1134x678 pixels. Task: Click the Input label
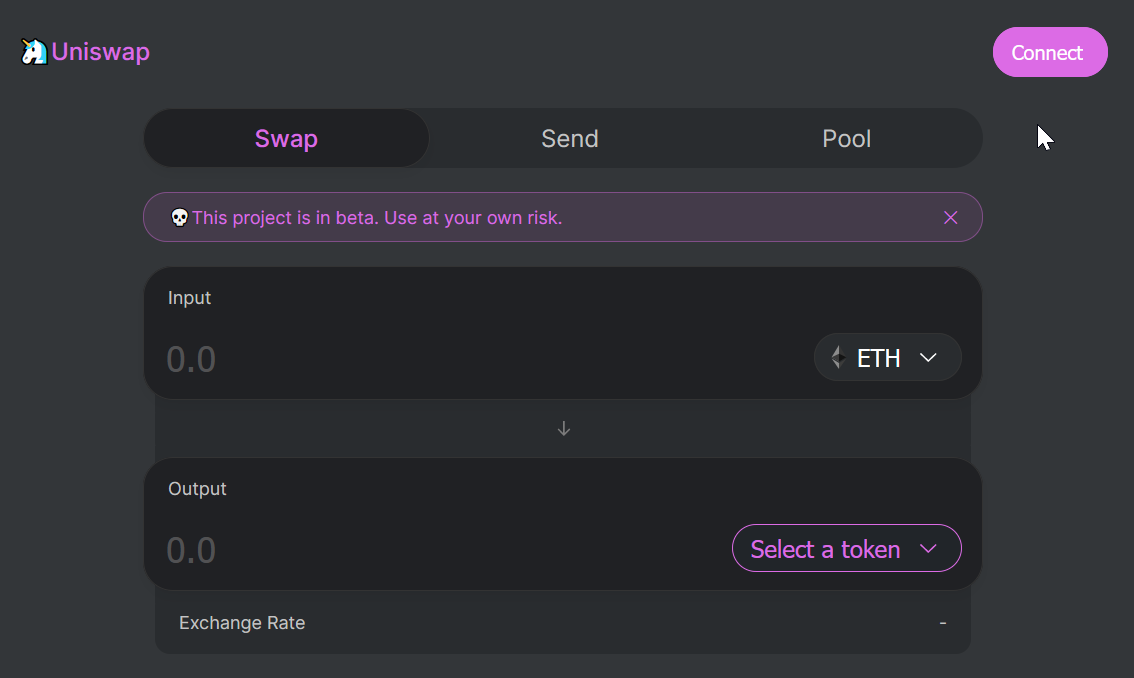click(x=189, y=298)
